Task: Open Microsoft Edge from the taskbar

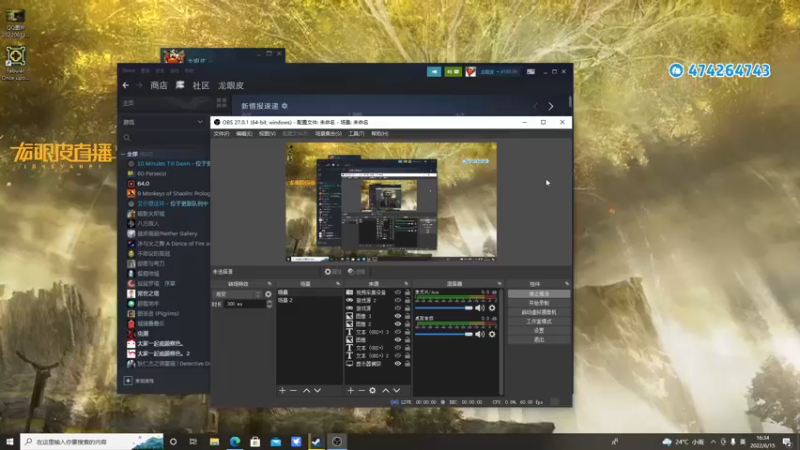Action: coord(235,441)
